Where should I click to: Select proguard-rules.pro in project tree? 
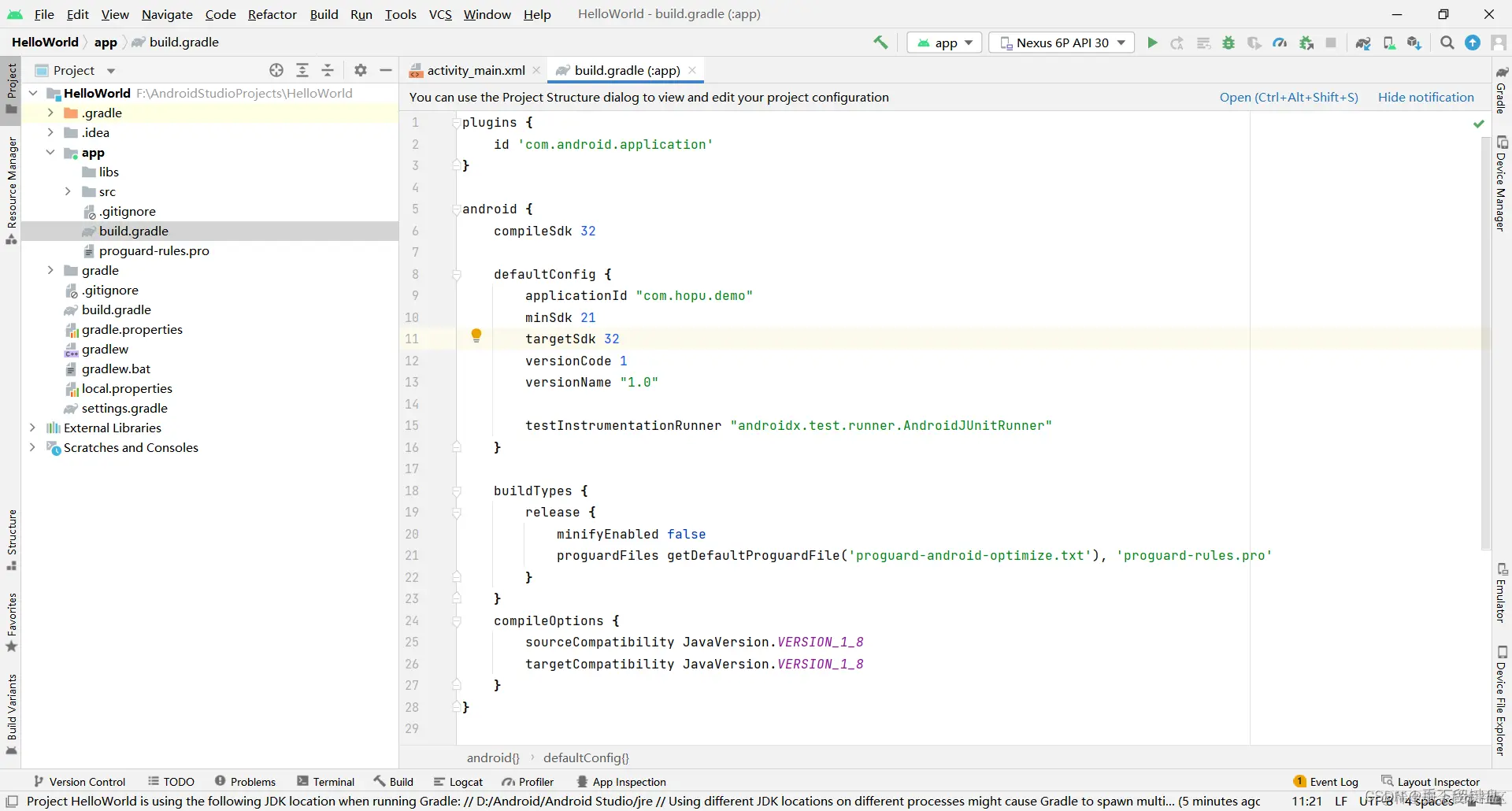pyautogui.click(x=154, y=250)
